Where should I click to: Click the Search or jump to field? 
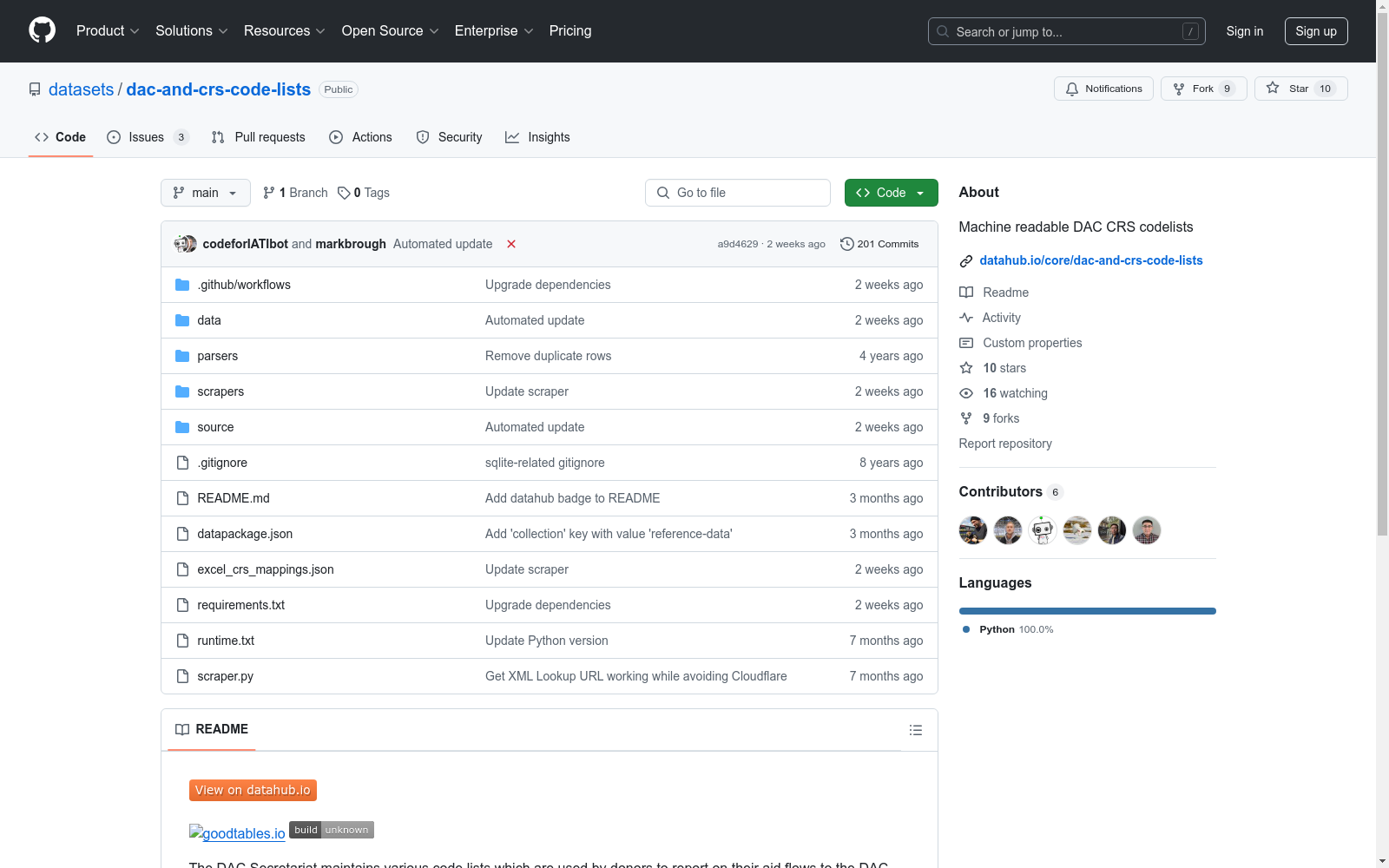click(1067, 31)
